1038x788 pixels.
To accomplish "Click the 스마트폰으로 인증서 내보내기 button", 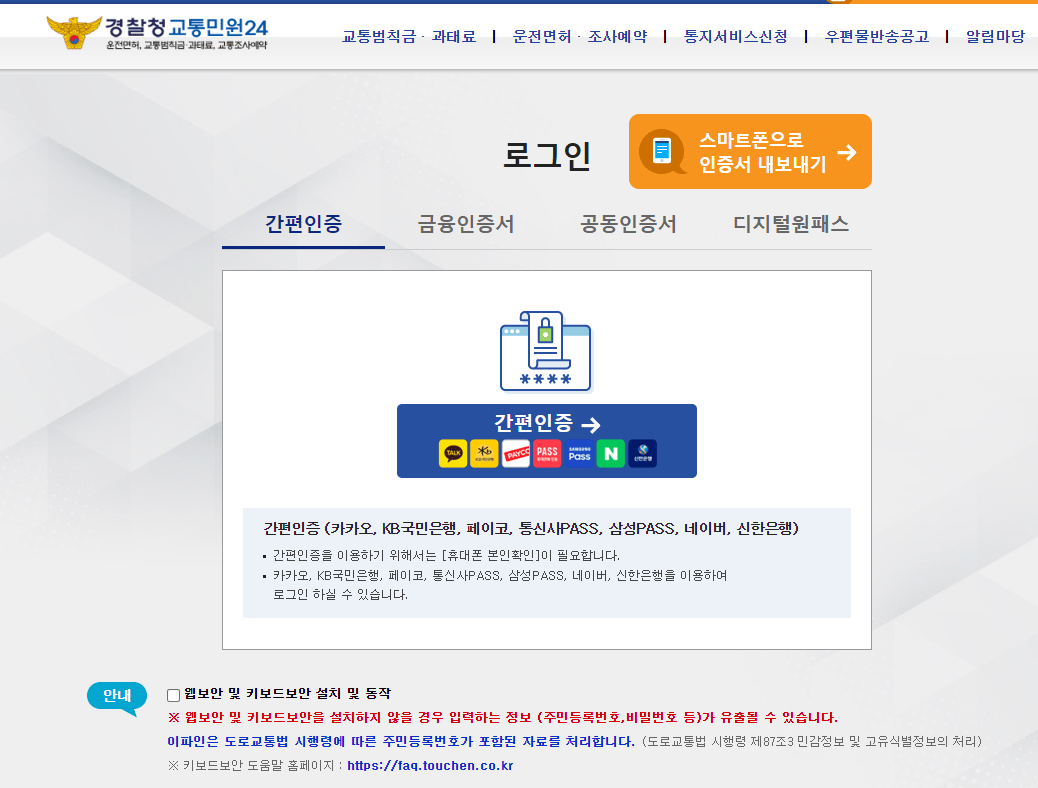I will [750, 152].
